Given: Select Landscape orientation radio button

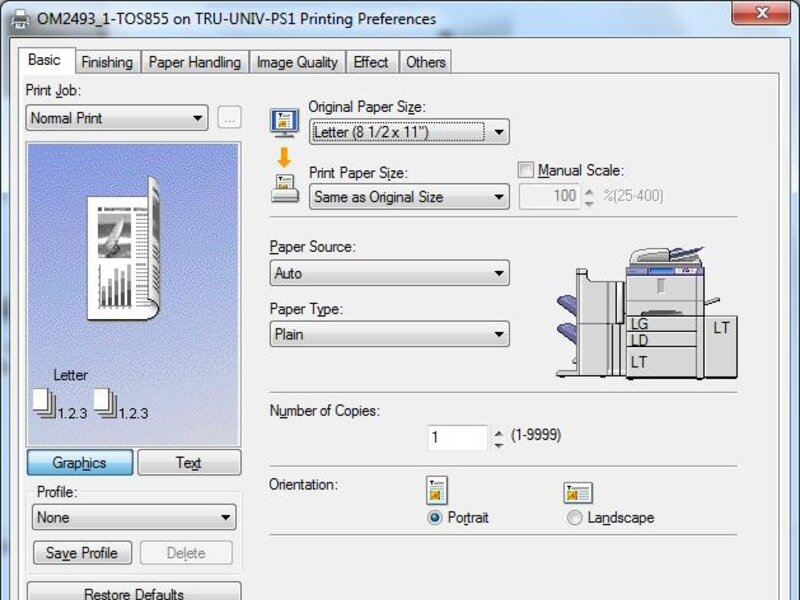Looking at the screenshot, I should point(574,518).
